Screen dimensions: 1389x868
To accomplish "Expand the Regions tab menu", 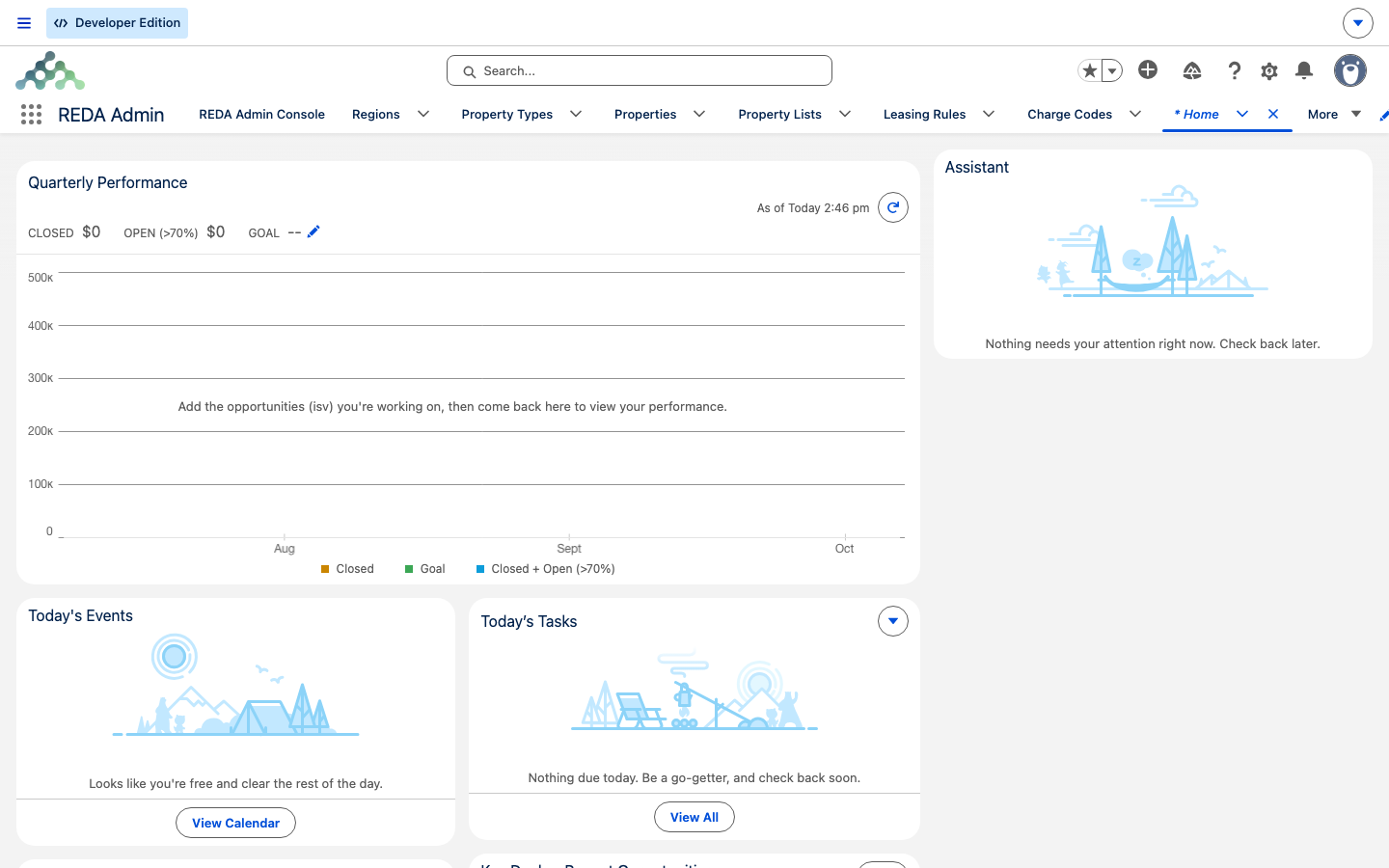I will click(x=423, y=114).
